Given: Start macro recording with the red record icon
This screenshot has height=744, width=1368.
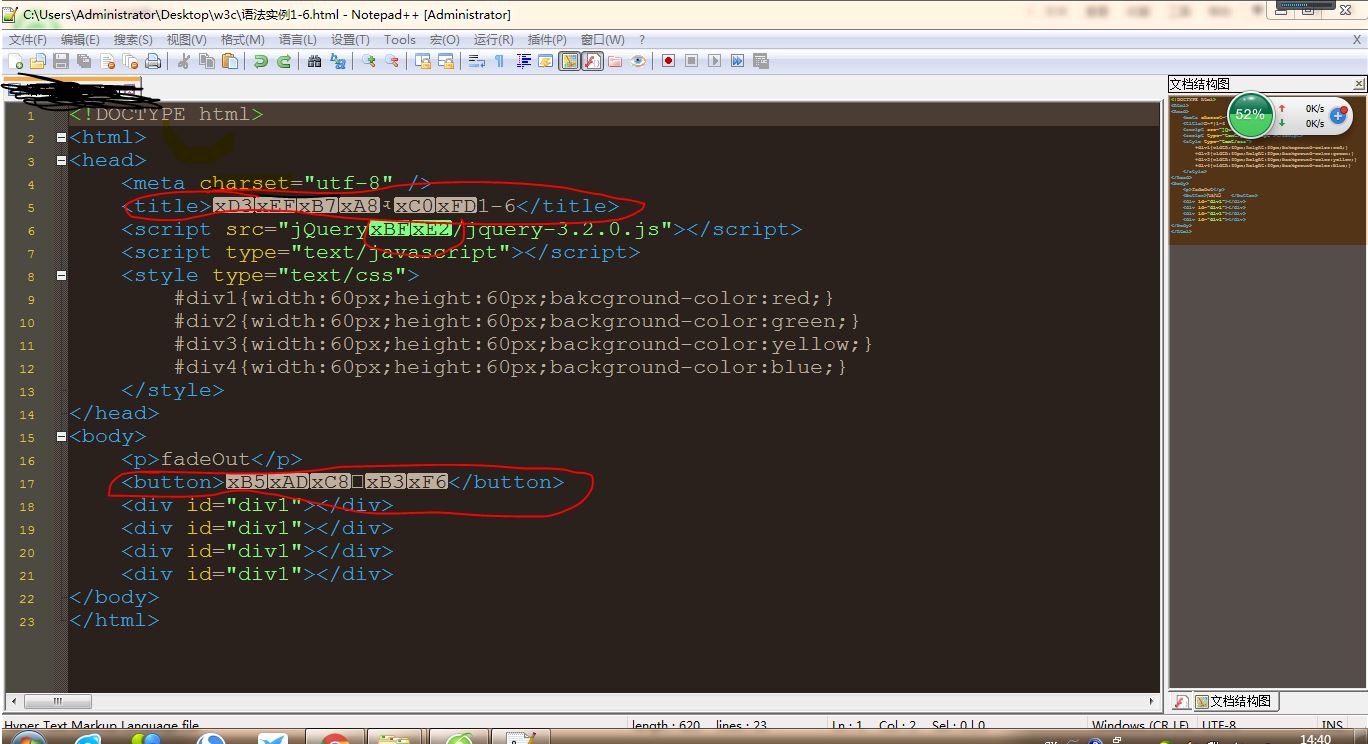Looking at the screenshot, I should point(669,61).
